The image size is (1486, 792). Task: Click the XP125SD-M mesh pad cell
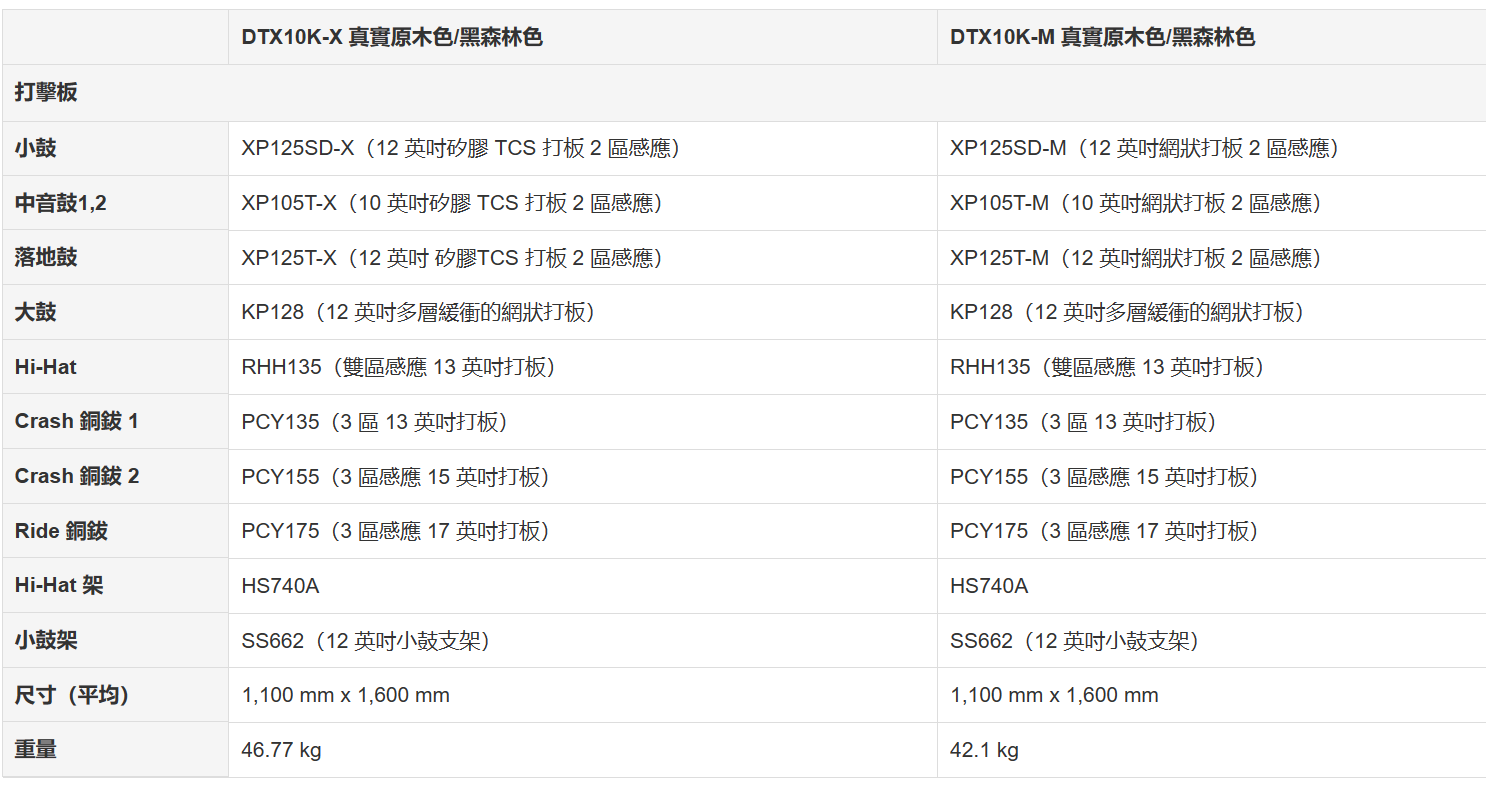pyautogui.click(x=1144, y=148)
